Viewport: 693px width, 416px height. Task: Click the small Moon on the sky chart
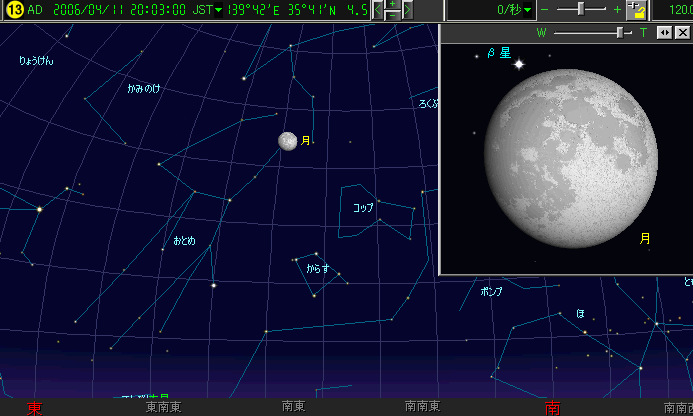point(288,142)
